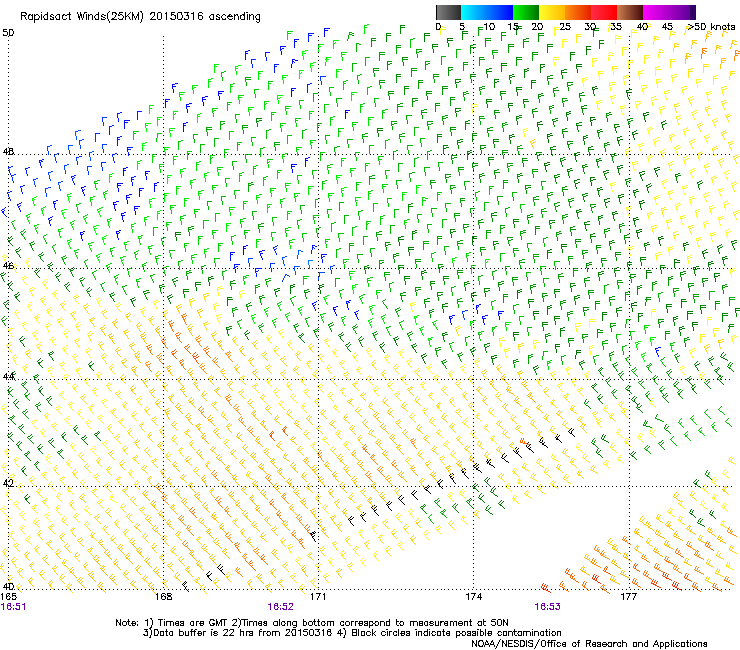
Task: Click the longitude label '177'
Action: click(x=629, y=597)
